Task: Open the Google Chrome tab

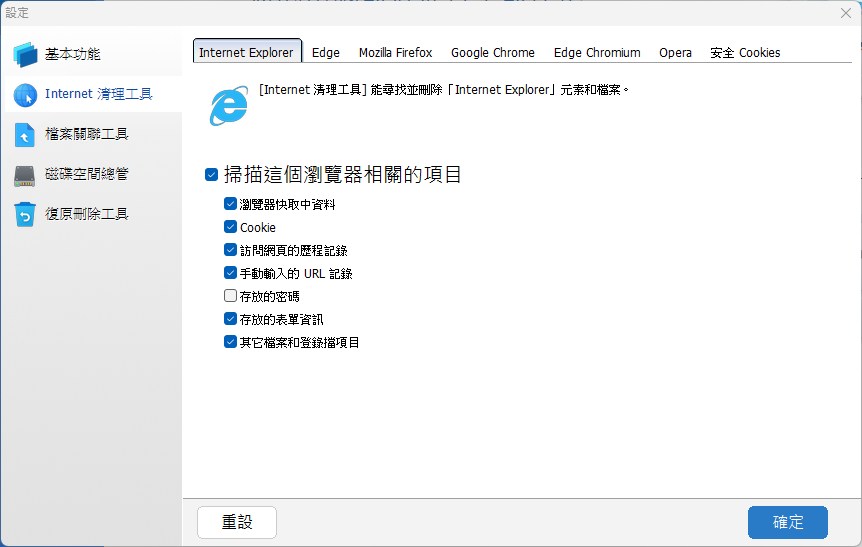Action: coord(493,52)
